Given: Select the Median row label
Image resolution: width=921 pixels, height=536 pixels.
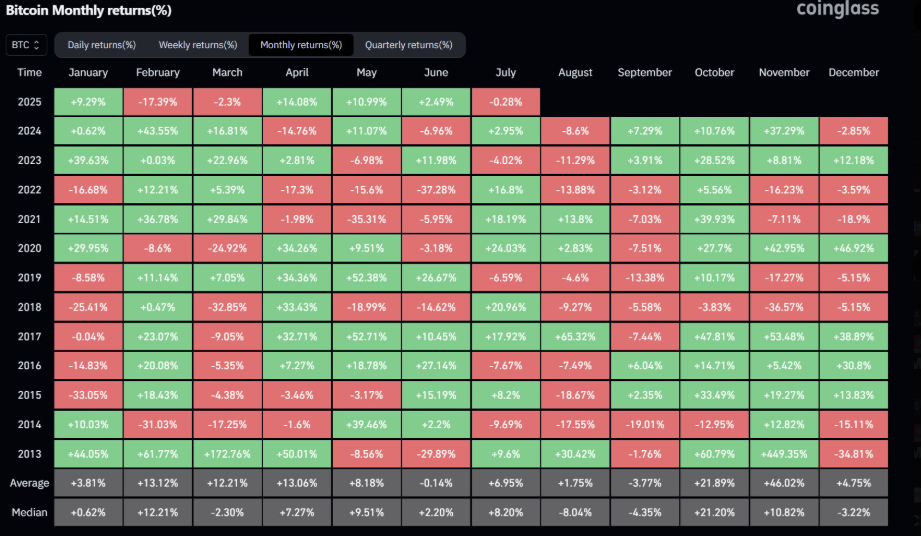Looking at the screenshot, I should pyautogui.click(x=29, y=513).
